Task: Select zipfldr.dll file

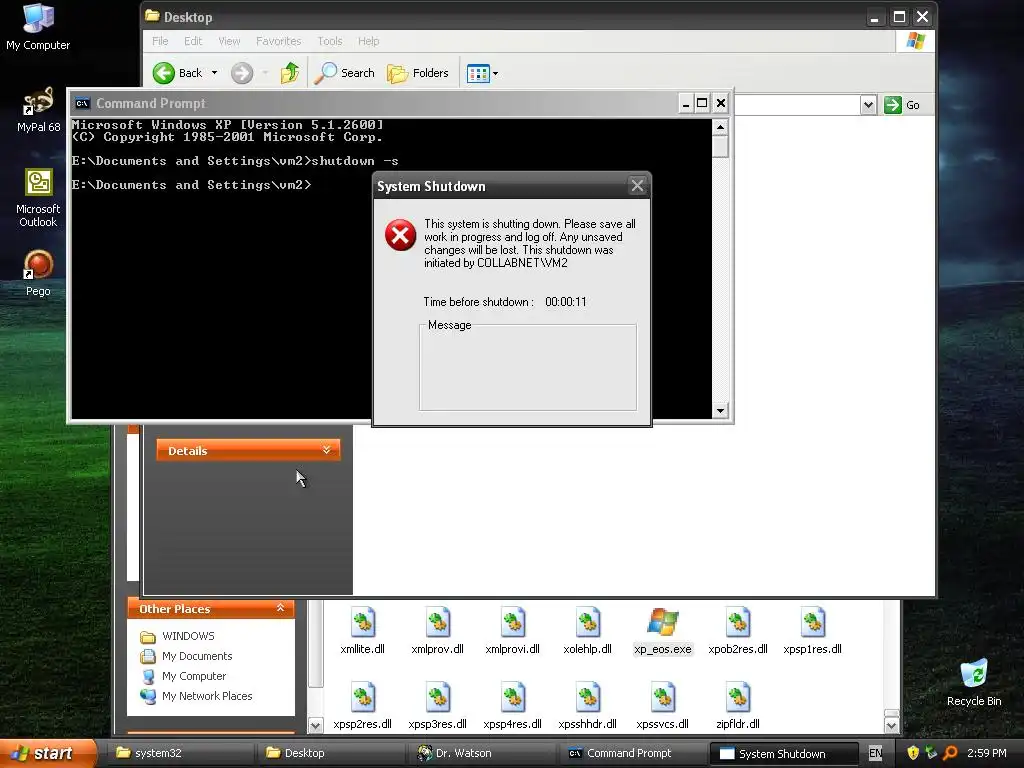Action: click(738, 706)
